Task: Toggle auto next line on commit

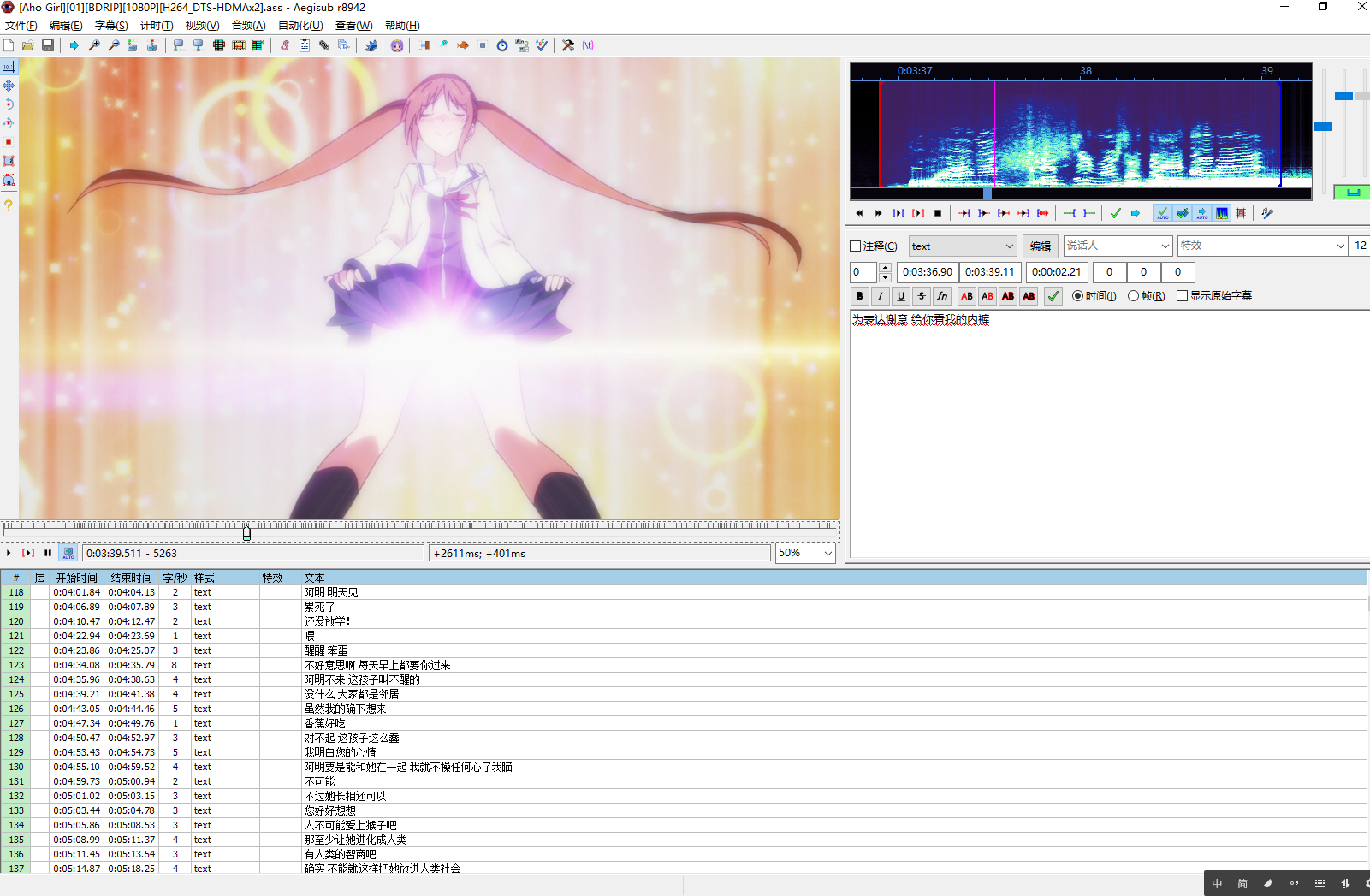Action: (x=1183, y=213)
